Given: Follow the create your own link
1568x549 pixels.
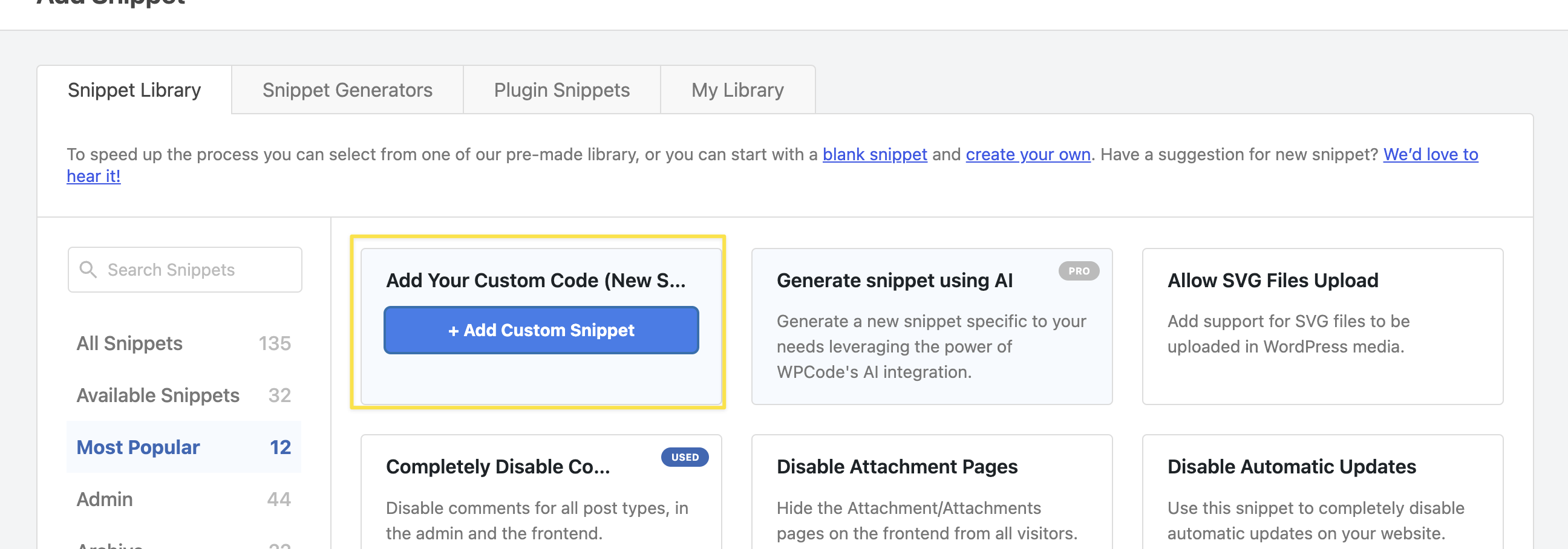Looking at the screenshot, I should [1028, 155].
